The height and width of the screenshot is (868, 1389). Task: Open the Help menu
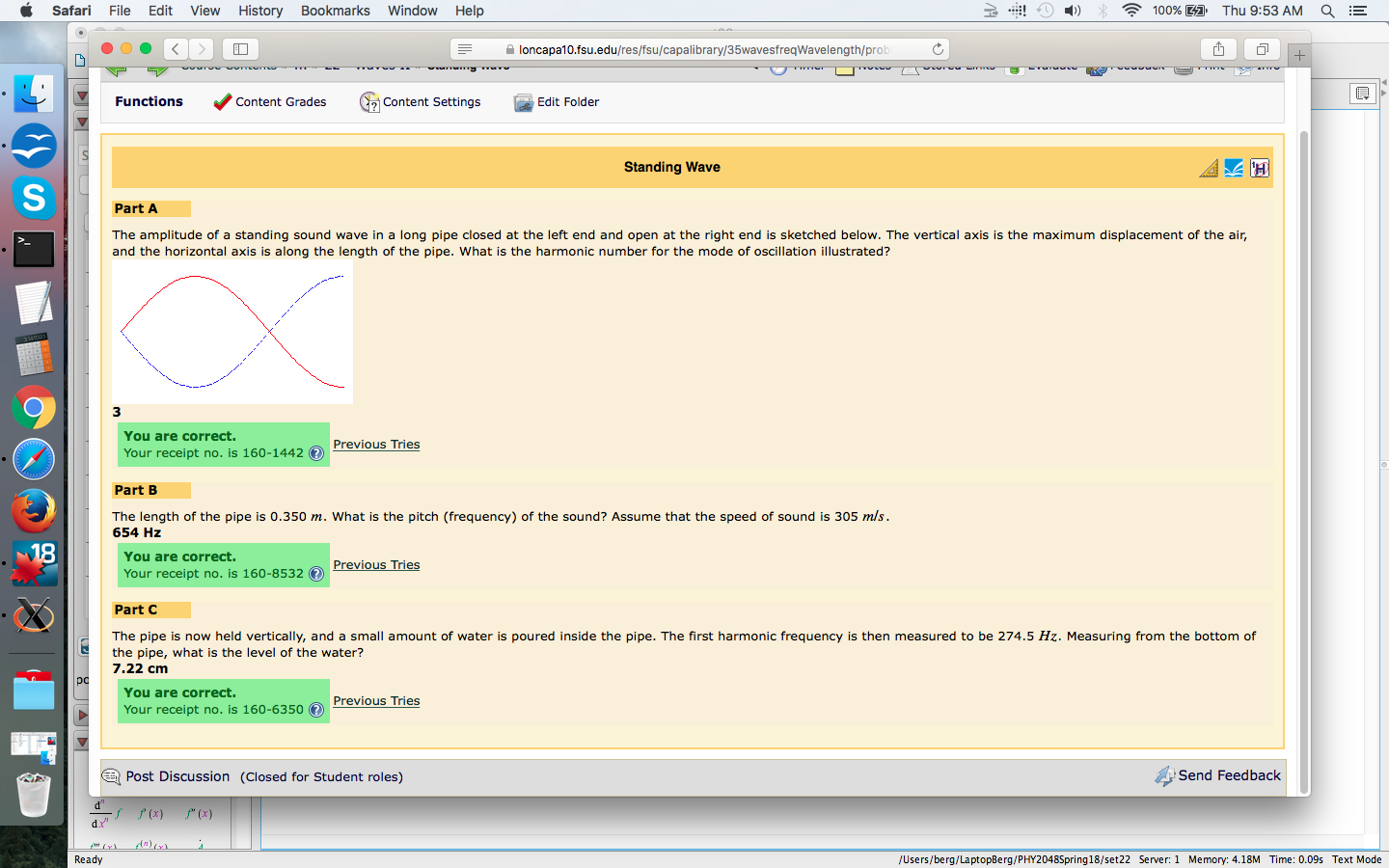click(470, 11)
